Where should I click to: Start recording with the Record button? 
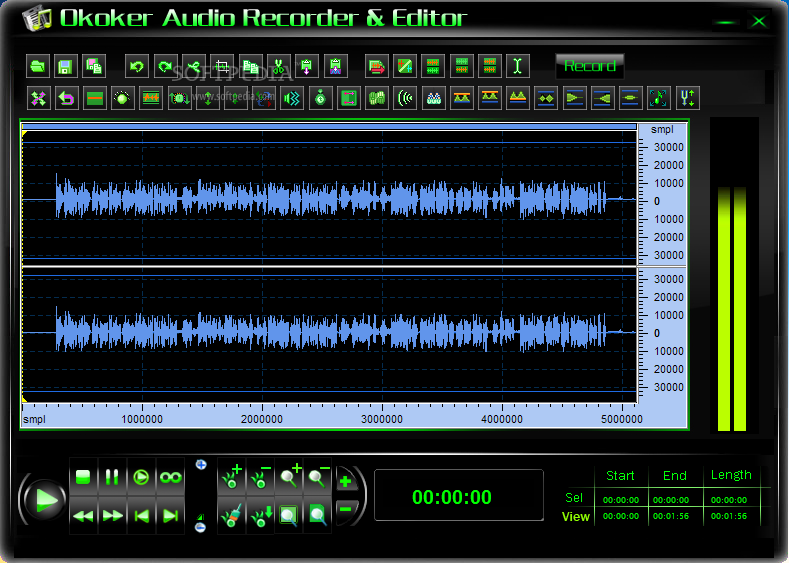point(590,66)
